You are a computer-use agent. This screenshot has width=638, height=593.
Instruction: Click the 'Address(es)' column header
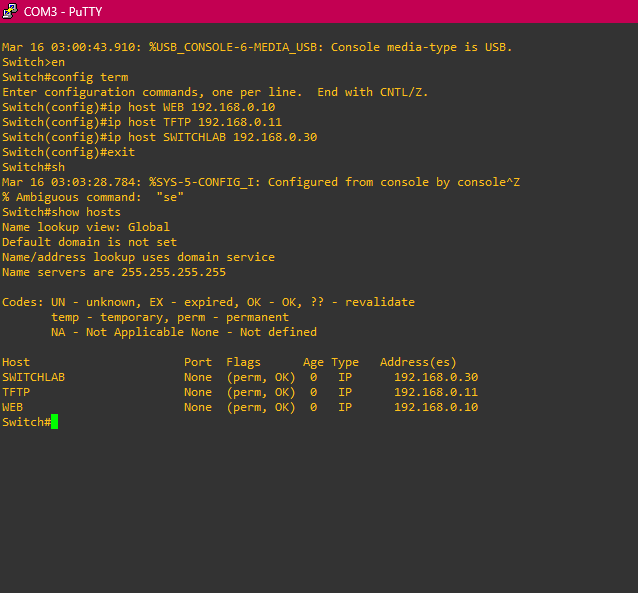coord(418,362)
